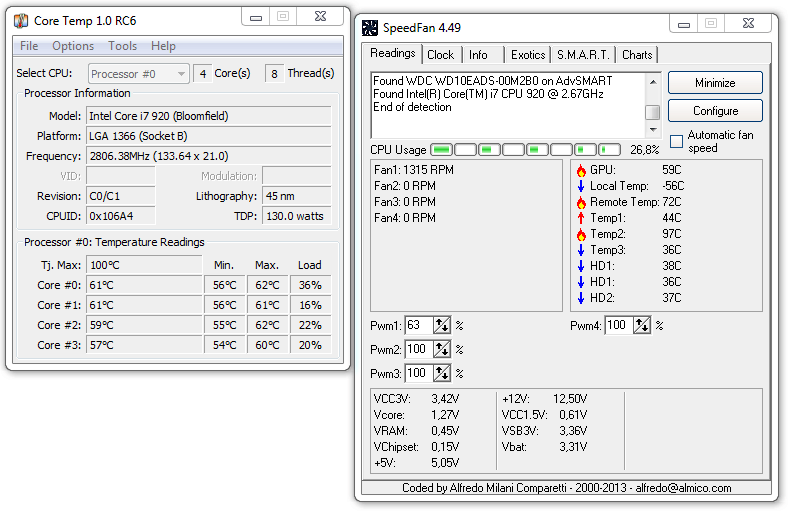Click the Fan1: 1315 RPM reading
Image resolution: width=792 pixels, height=513 pixels.
(x=414, y=170)
